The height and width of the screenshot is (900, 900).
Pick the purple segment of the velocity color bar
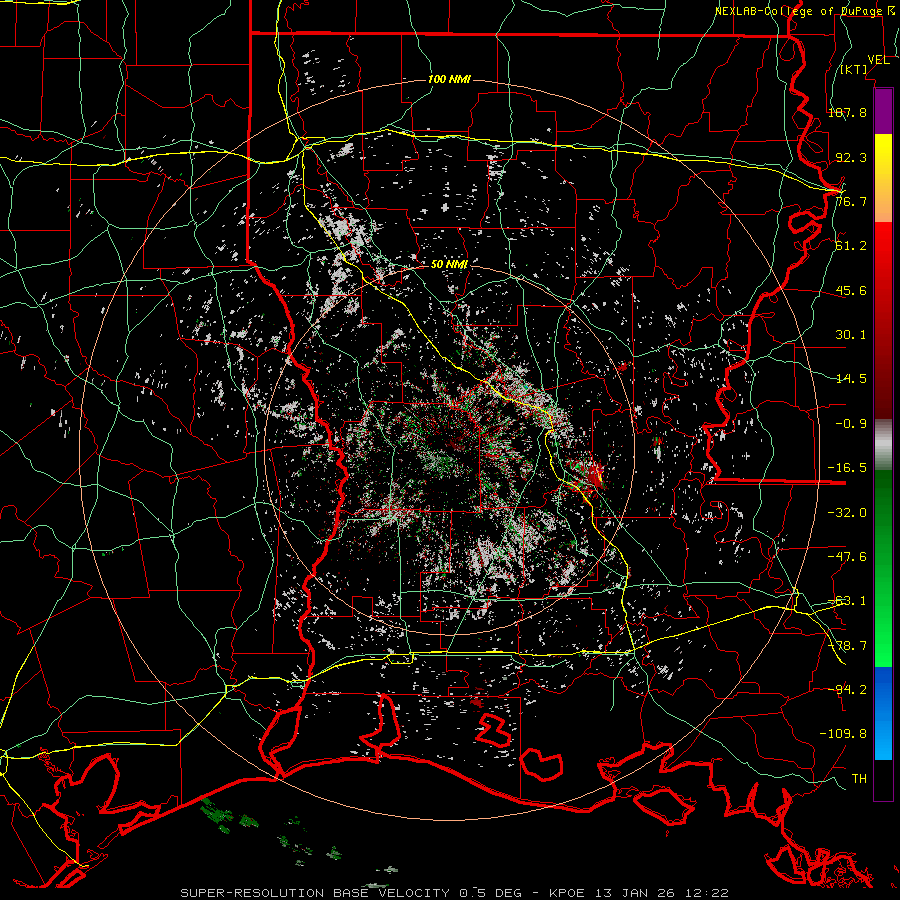tap(883, 111)
